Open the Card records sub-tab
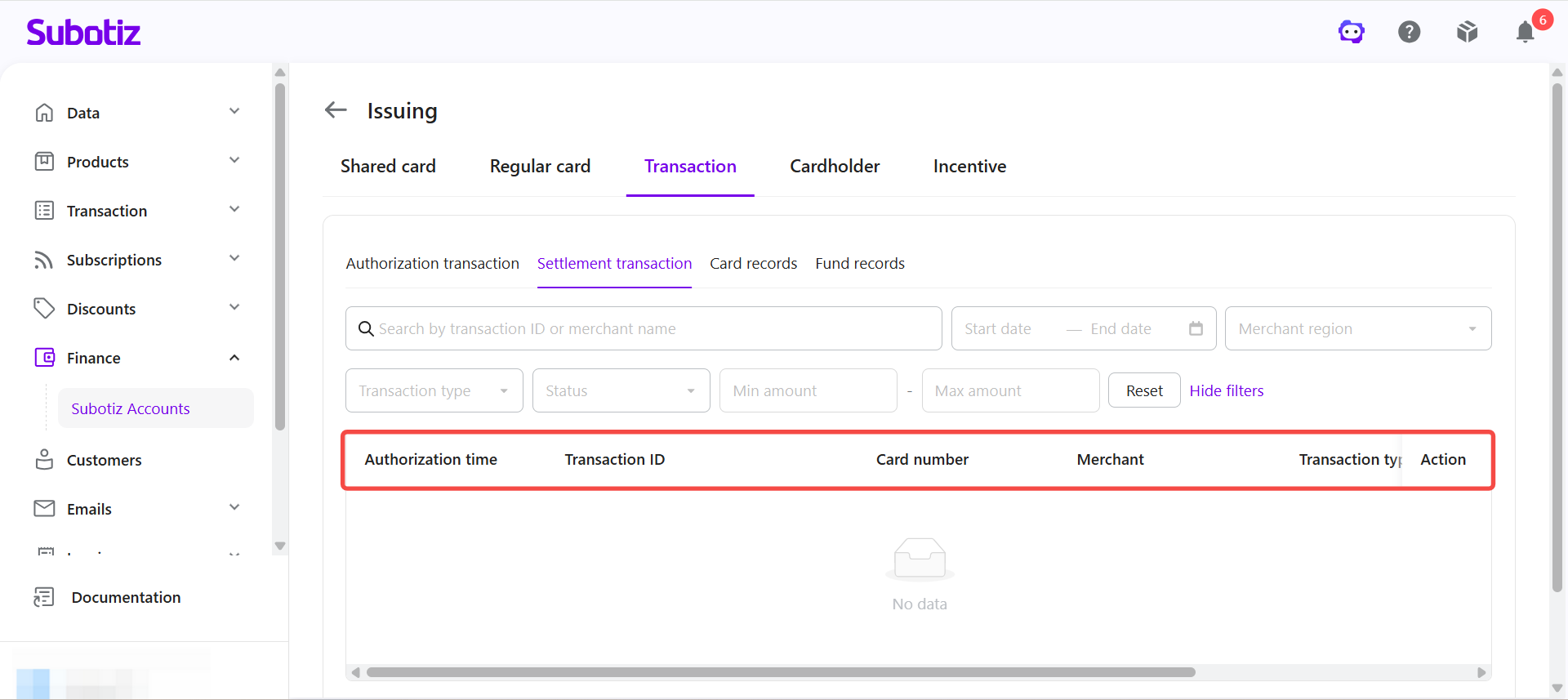The height and width of the screenshot is (700, 1568). tap(753, 264)
